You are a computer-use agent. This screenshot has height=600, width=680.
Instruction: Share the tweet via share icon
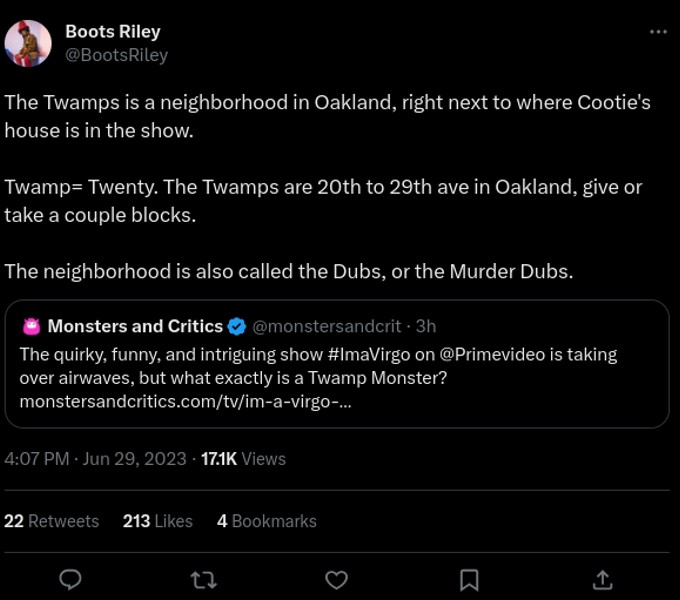pos(602,580)
